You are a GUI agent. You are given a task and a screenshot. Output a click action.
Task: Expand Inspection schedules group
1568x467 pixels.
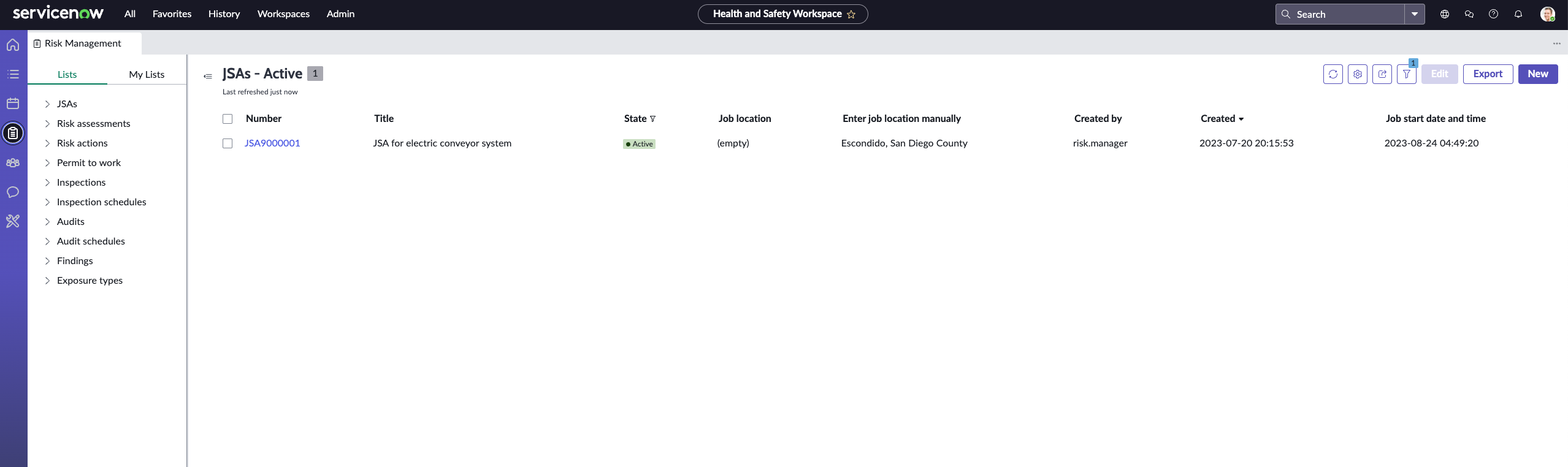47,202
